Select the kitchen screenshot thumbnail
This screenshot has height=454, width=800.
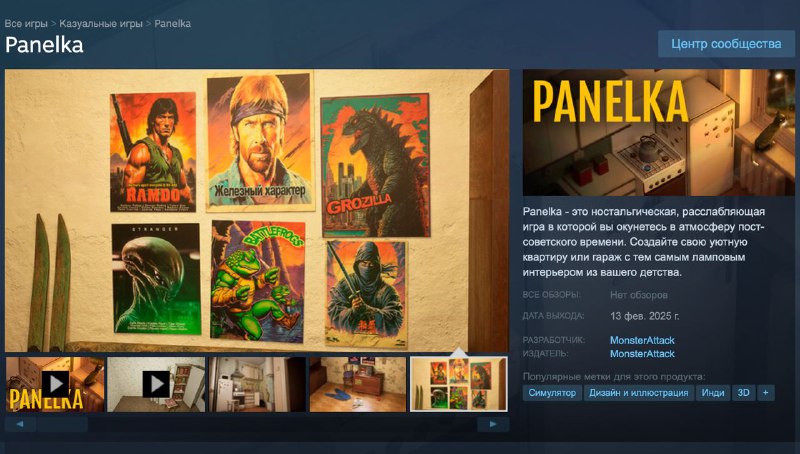pyautogui.click(x=257, y=384)
